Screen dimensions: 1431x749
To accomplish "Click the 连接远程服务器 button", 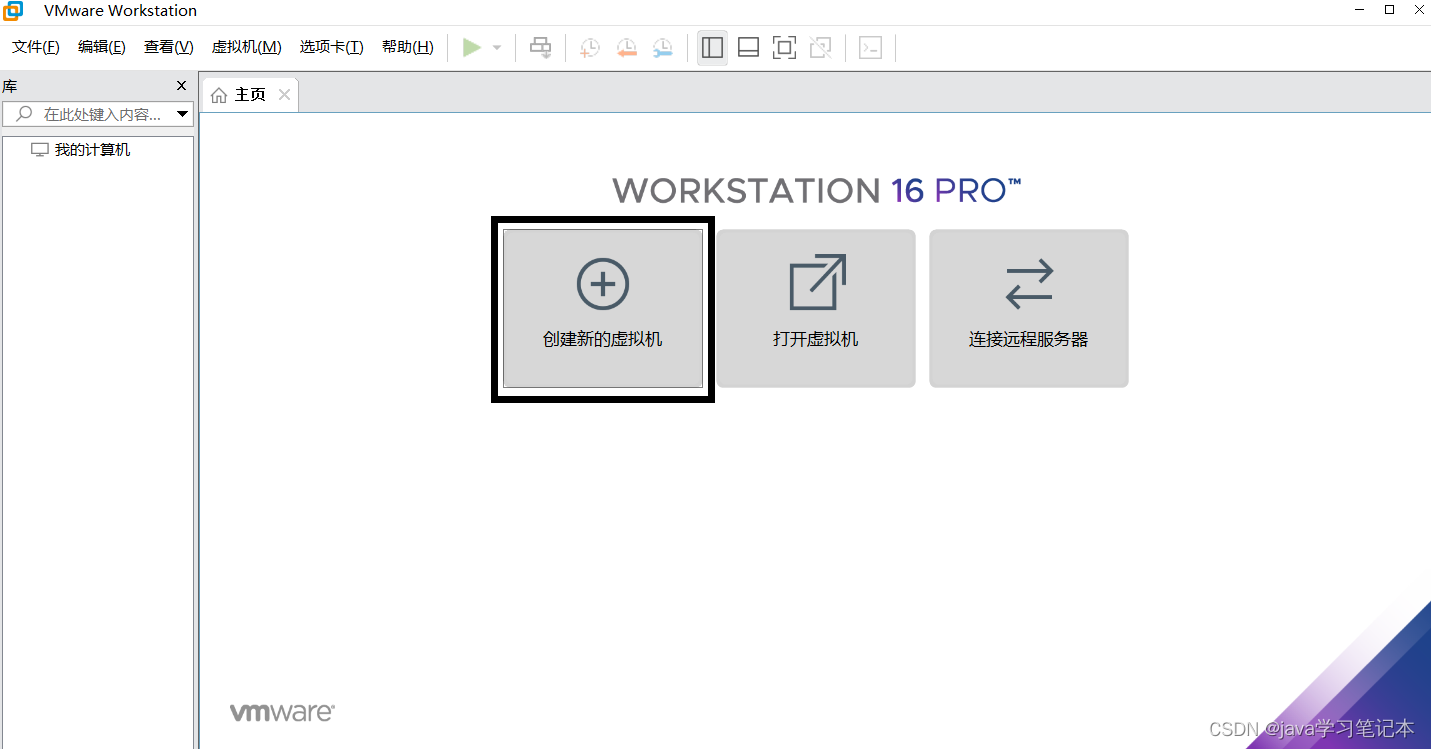I will click(x=1029, y=308).
